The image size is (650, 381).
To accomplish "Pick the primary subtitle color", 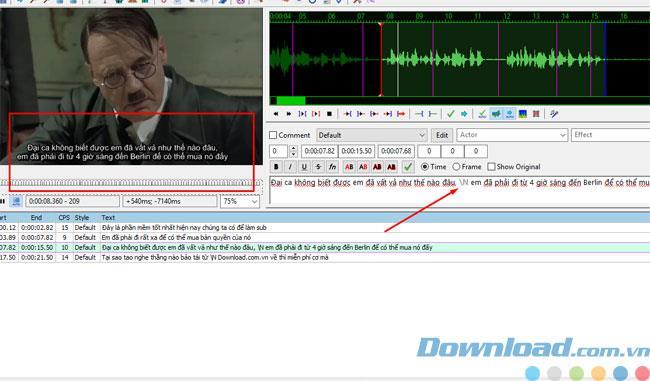I will point(349,167).
